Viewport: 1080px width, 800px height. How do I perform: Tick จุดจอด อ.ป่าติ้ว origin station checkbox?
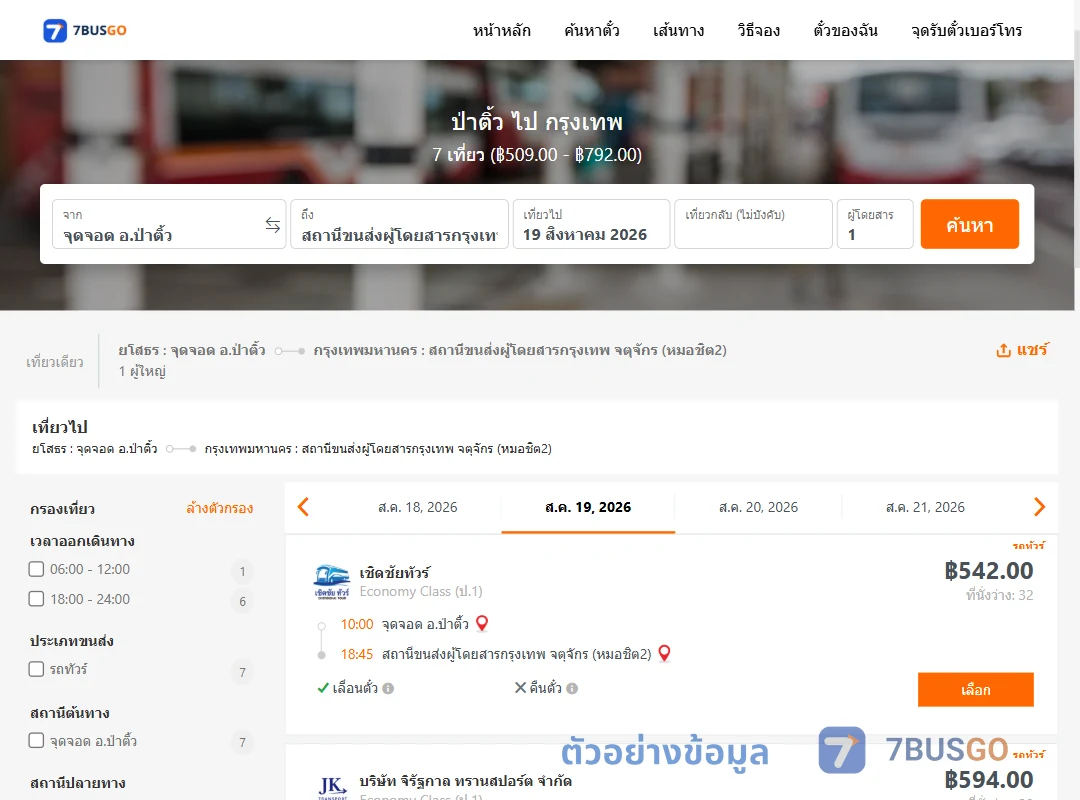[37, 741]
